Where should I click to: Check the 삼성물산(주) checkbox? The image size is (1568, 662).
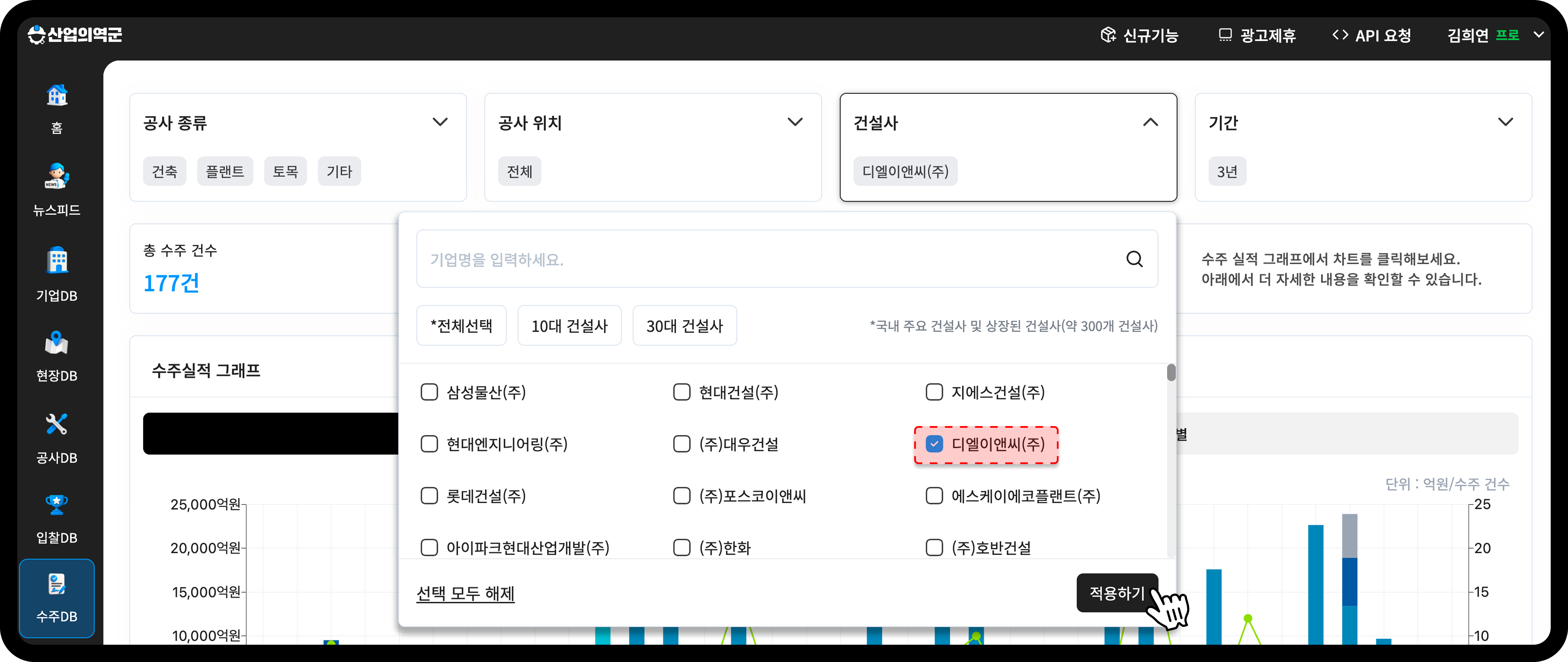pyautogui.click(x=429, y=392)
